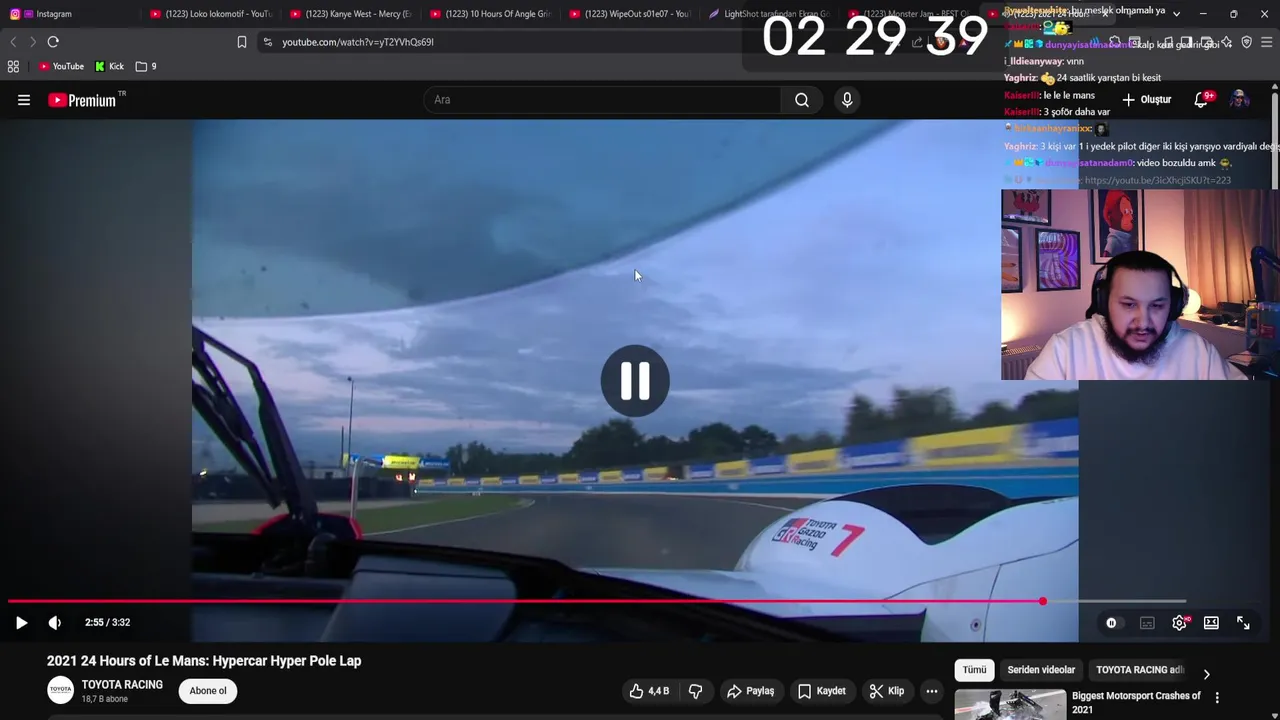
Task: Enter fullscreen mode in the player
Action: point(1243,623)
